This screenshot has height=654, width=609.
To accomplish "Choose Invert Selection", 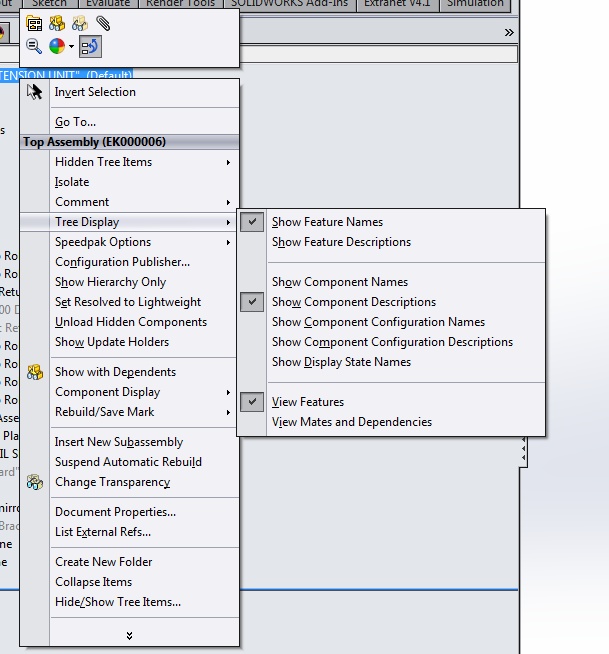I will coord(130,92).
